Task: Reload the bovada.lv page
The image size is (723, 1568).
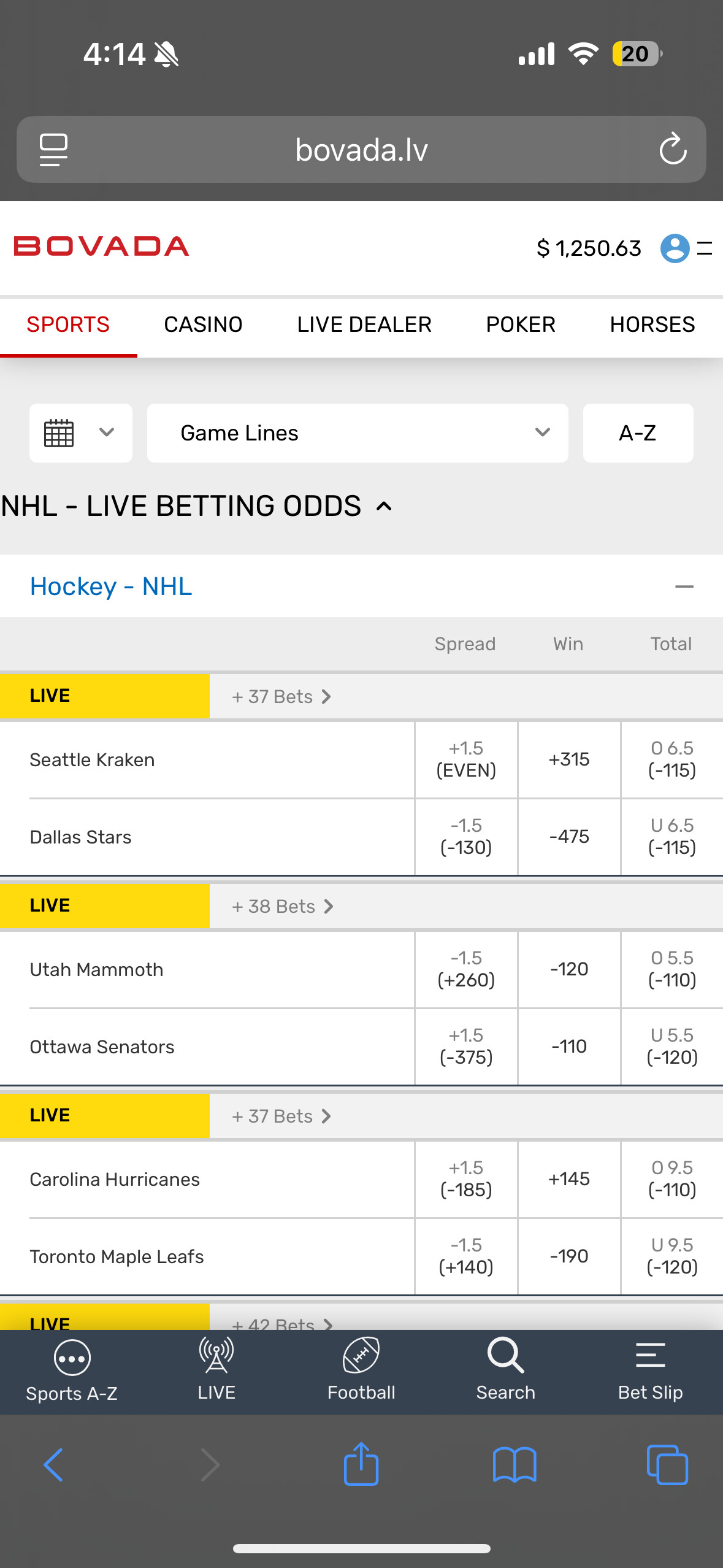Action: click(x=673, y=149)
